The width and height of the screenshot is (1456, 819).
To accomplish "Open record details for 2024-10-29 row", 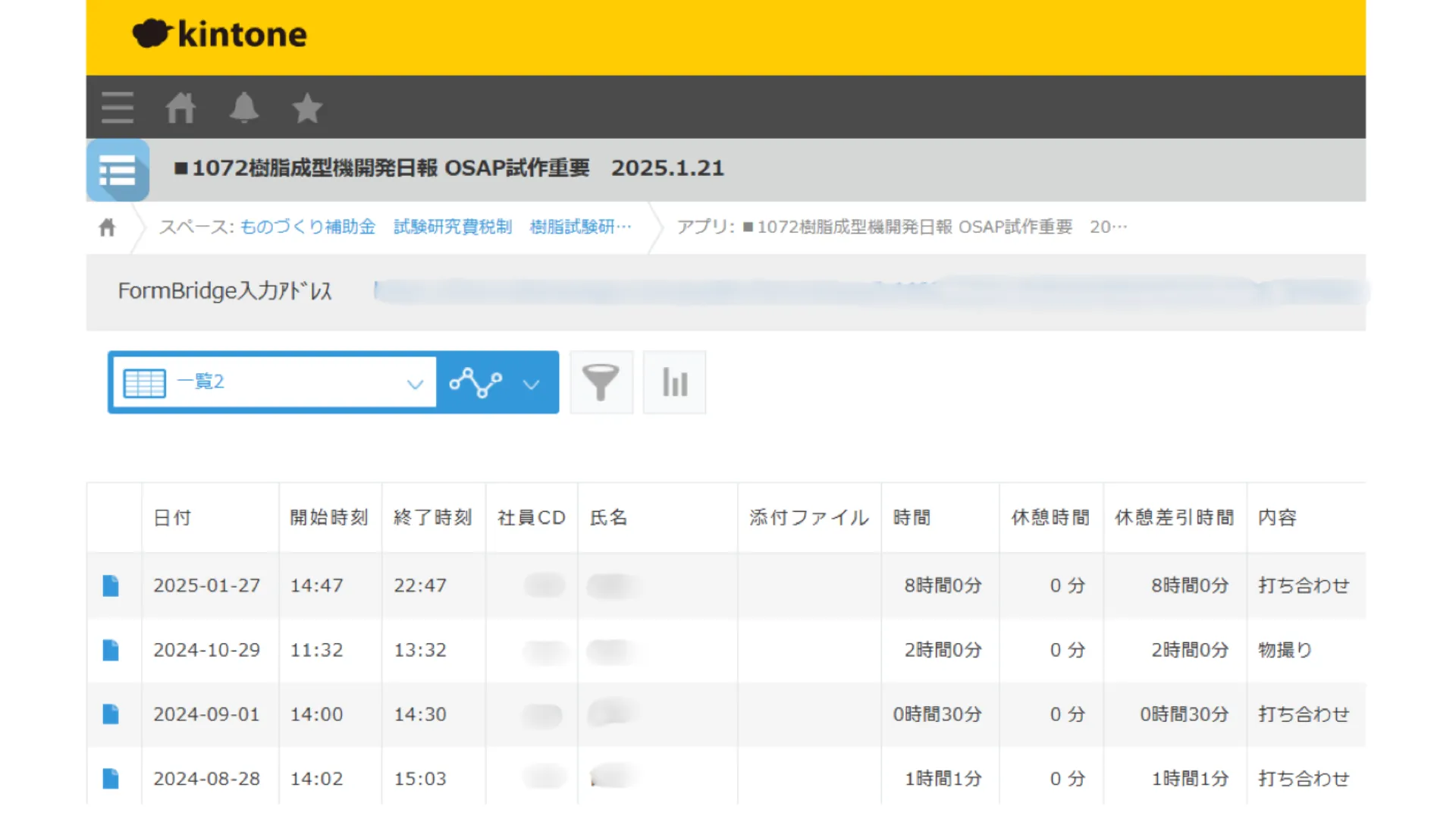I will click(111, 650).
